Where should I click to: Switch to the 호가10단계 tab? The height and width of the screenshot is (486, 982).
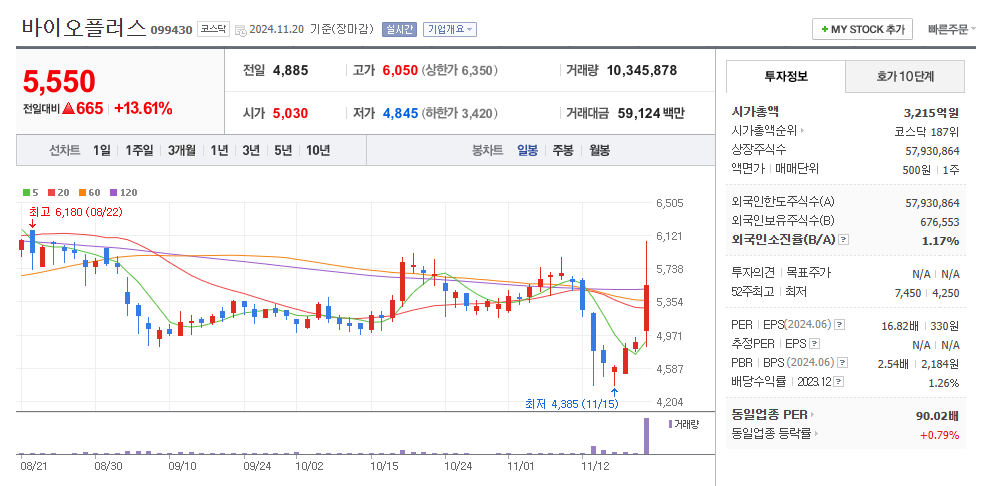[x=905, y=76]
